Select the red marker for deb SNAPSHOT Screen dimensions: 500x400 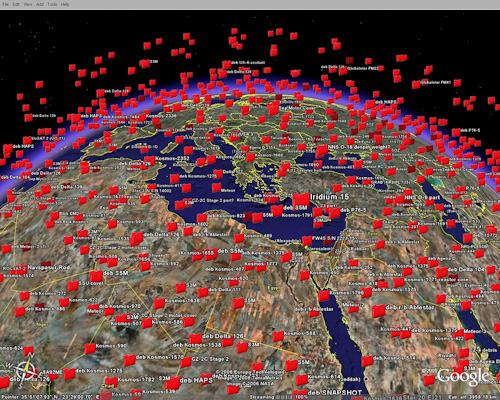(x=301, y=393)
